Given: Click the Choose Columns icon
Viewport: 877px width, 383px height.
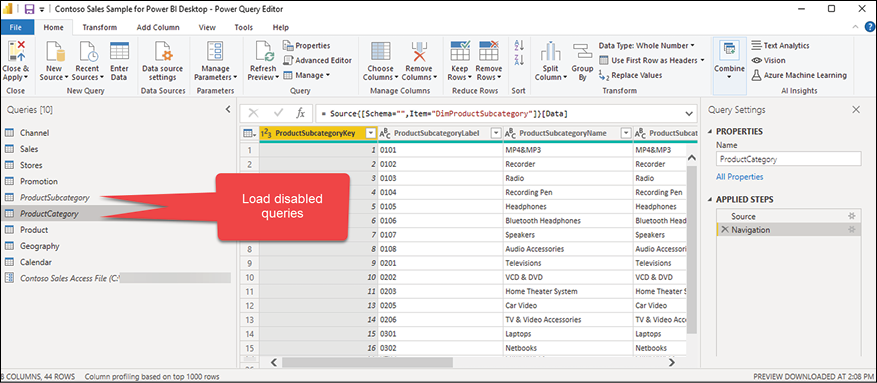Looking at the screenshot, I should pyautogui.click(x=380, y=51).
